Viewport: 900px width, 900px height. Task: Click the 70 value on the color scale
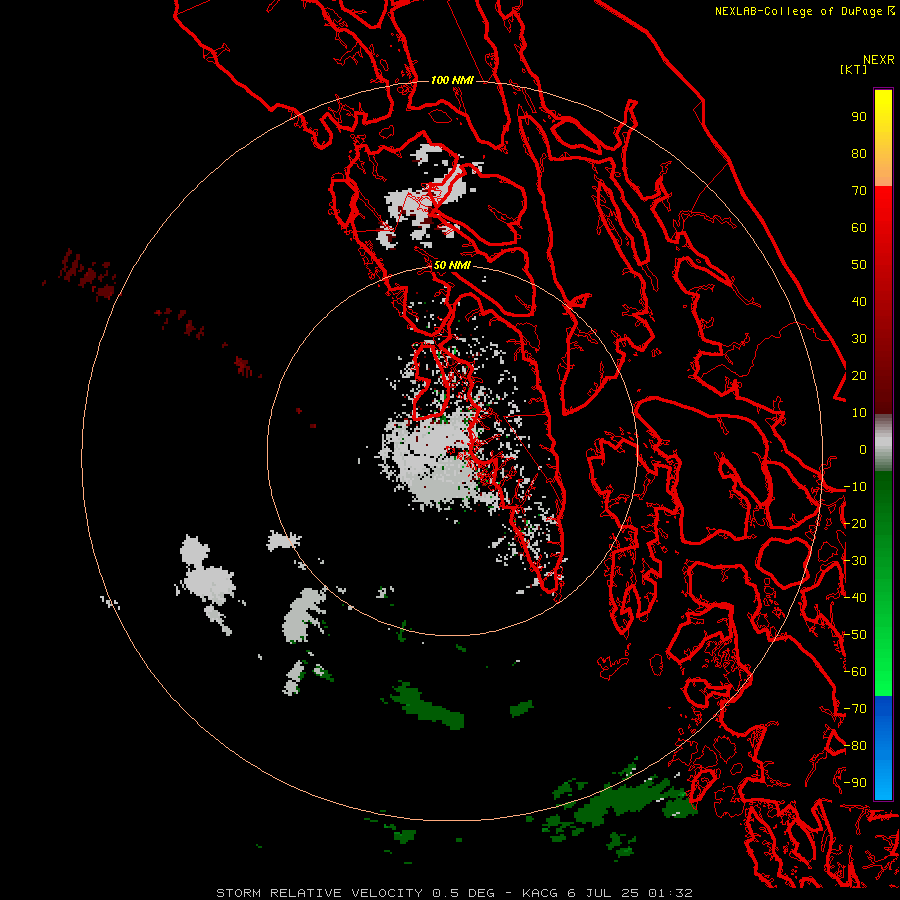tap(859, 191)
